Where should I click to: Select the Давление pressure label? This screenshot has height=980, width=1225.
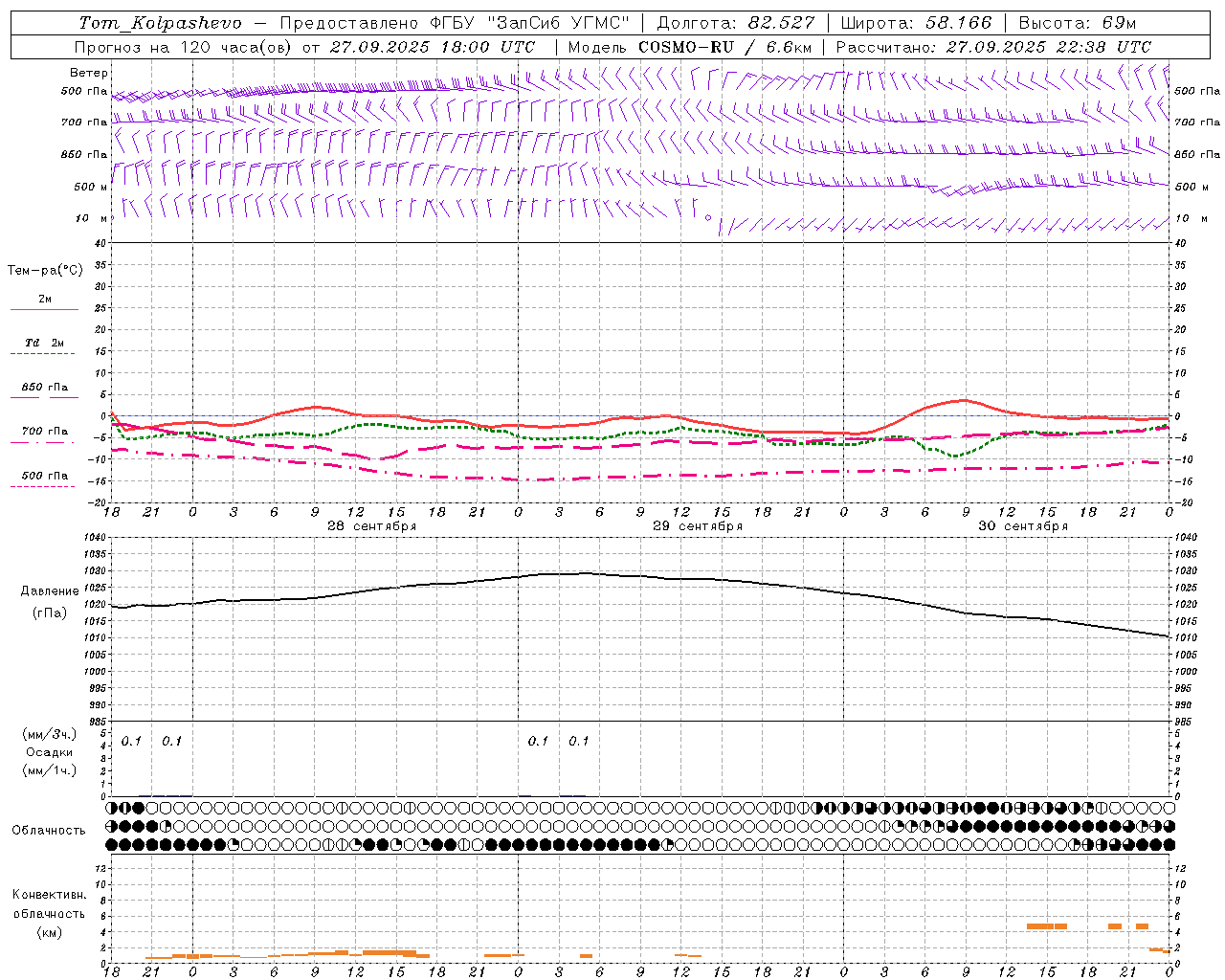50,591
